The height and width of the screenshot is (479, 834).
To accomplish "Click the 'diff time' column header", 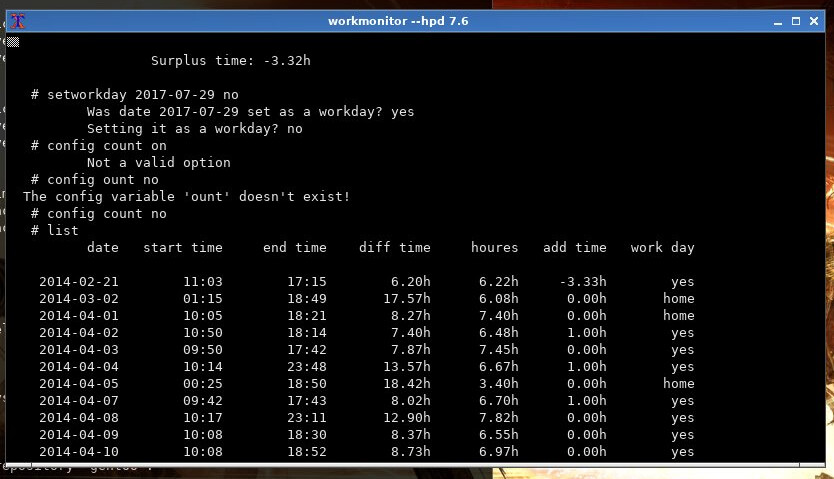I will [394, 247].
